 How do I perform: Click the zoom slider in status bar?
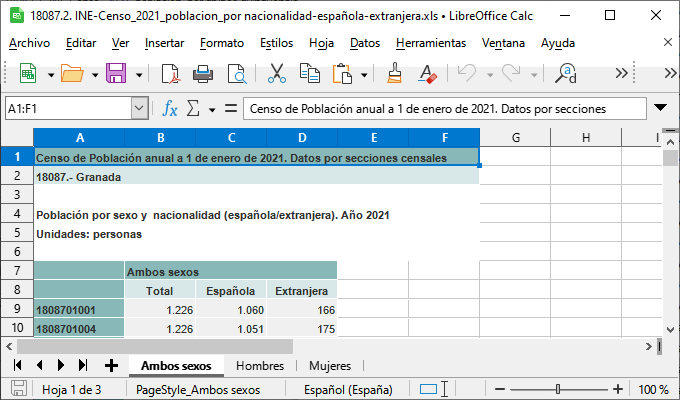click(x=560, y=389)
